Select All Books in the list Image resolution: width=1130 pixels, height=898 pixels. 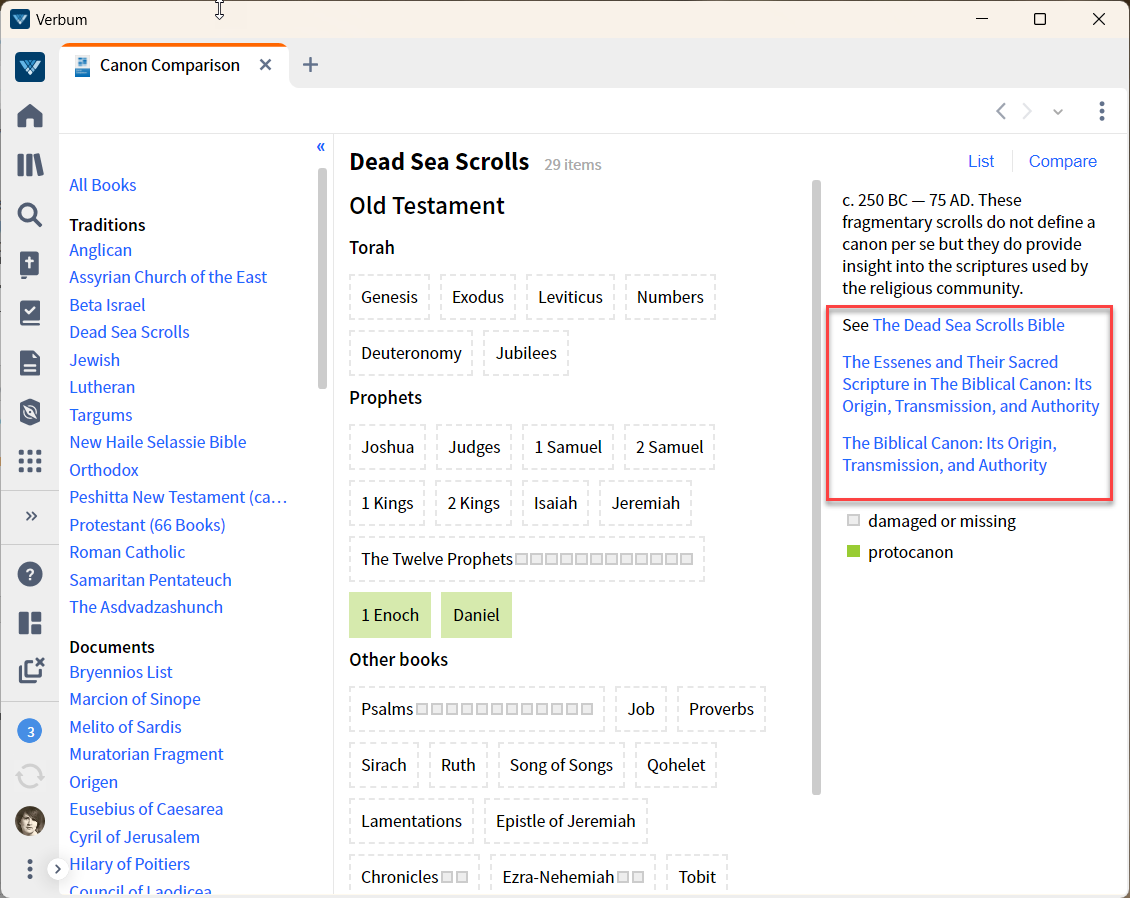102,185
